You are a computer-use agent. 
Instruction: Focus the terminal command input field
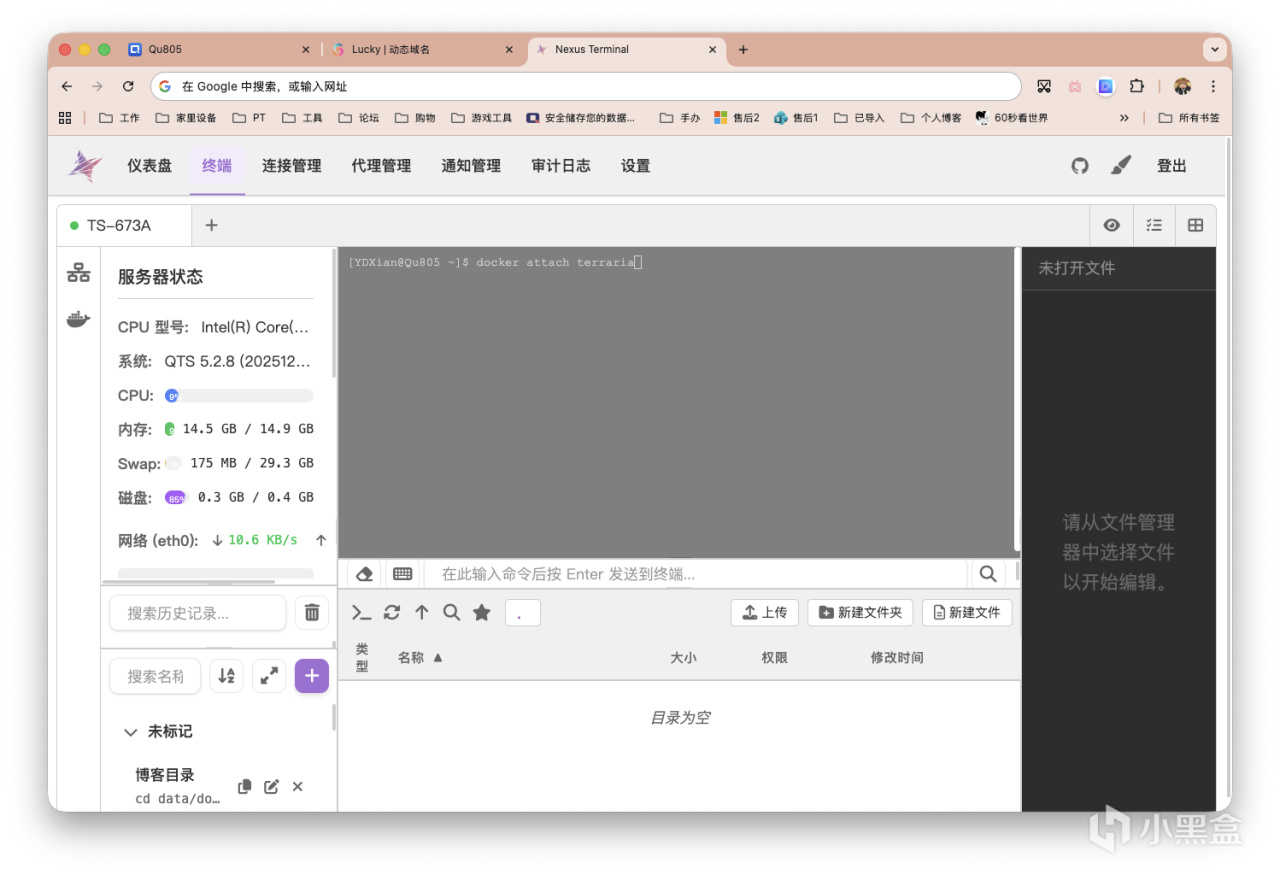coord(696,574)
